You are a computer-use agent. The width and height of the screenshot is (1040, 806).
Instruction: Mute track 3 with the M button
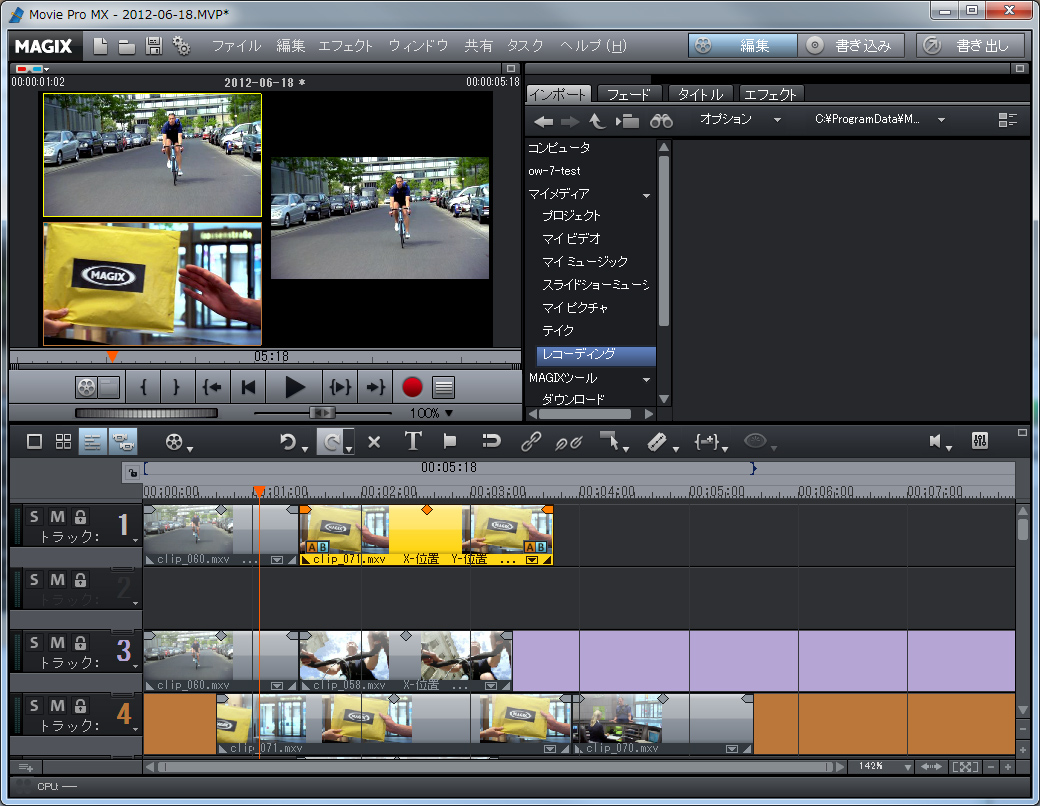[58, 643]
